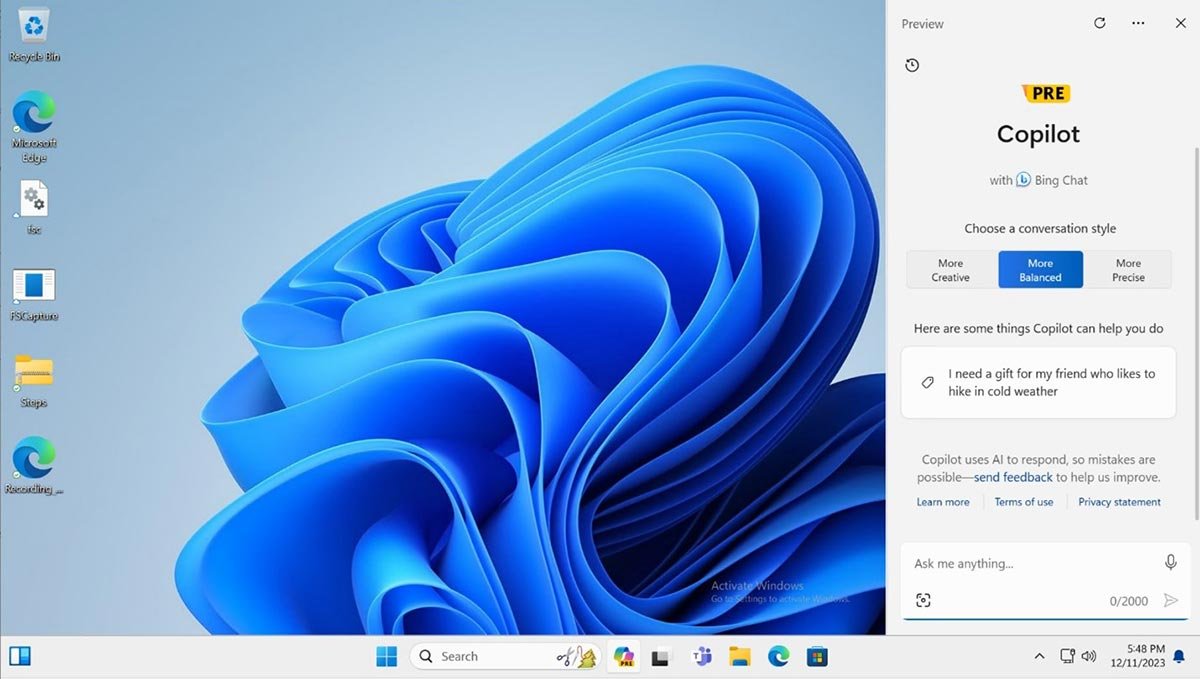Open Copilot's more options menu

[x=1137, y=23]
